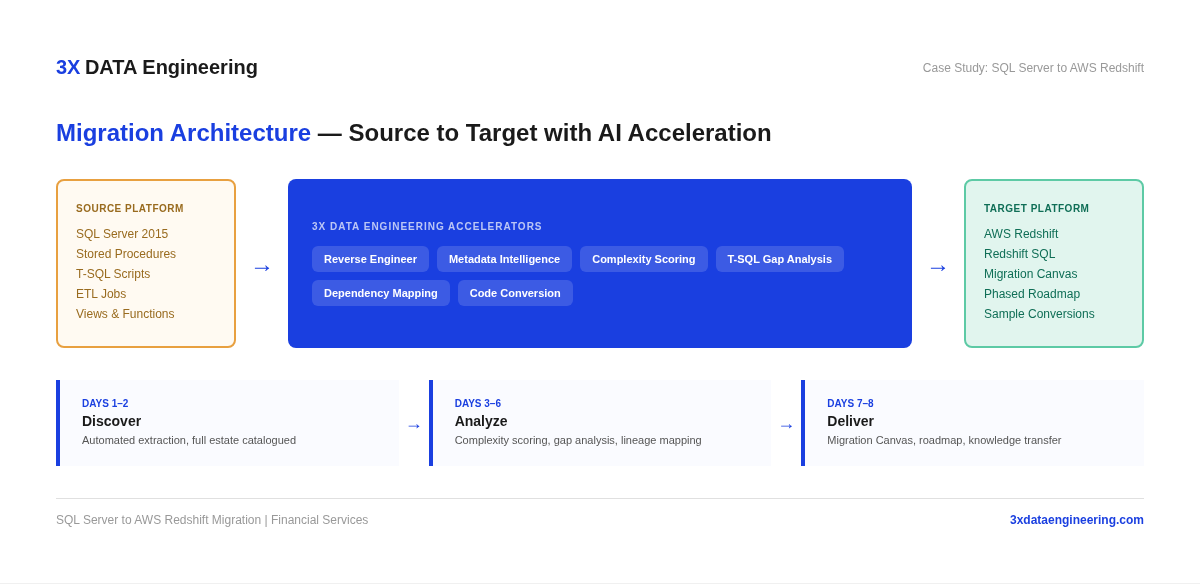
Task: Click the 3X DATA Engineering logo text
Action: 157,67
